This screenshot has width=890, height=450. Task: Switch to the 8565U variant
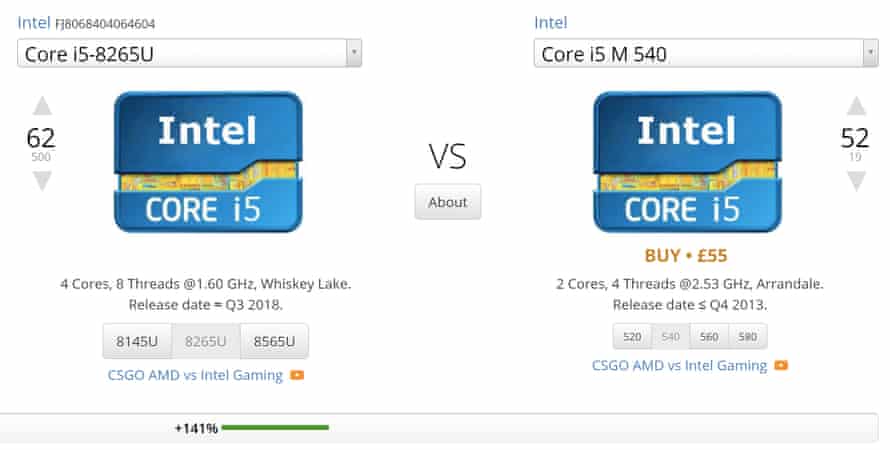[x=274, y=342]
